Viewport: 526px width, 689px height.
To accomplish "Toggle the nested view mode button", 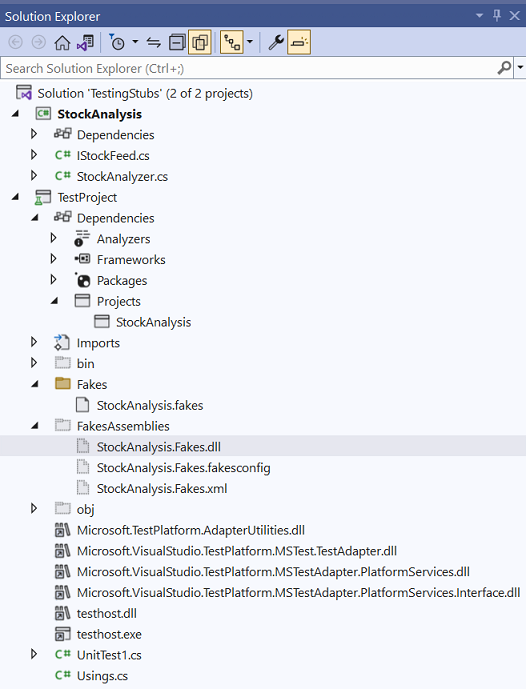I will [x=232, y=42].
